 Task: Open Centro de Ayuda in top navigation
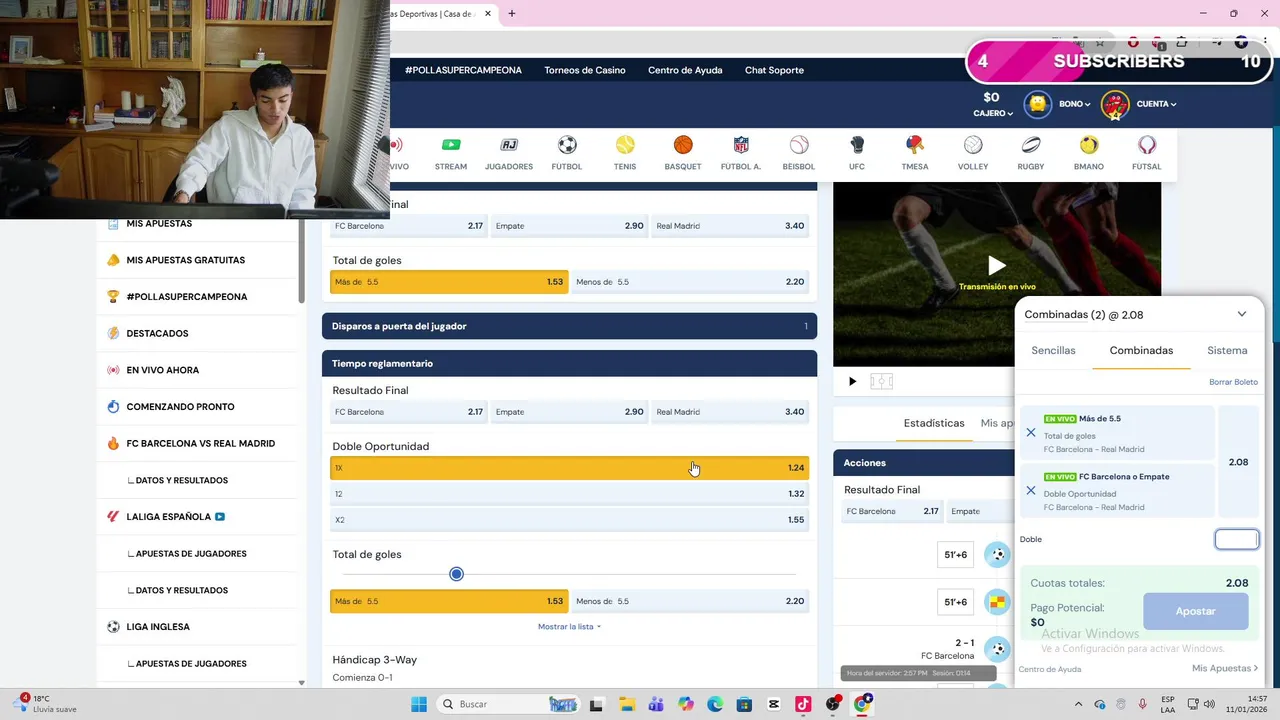[x=685, y=70]
